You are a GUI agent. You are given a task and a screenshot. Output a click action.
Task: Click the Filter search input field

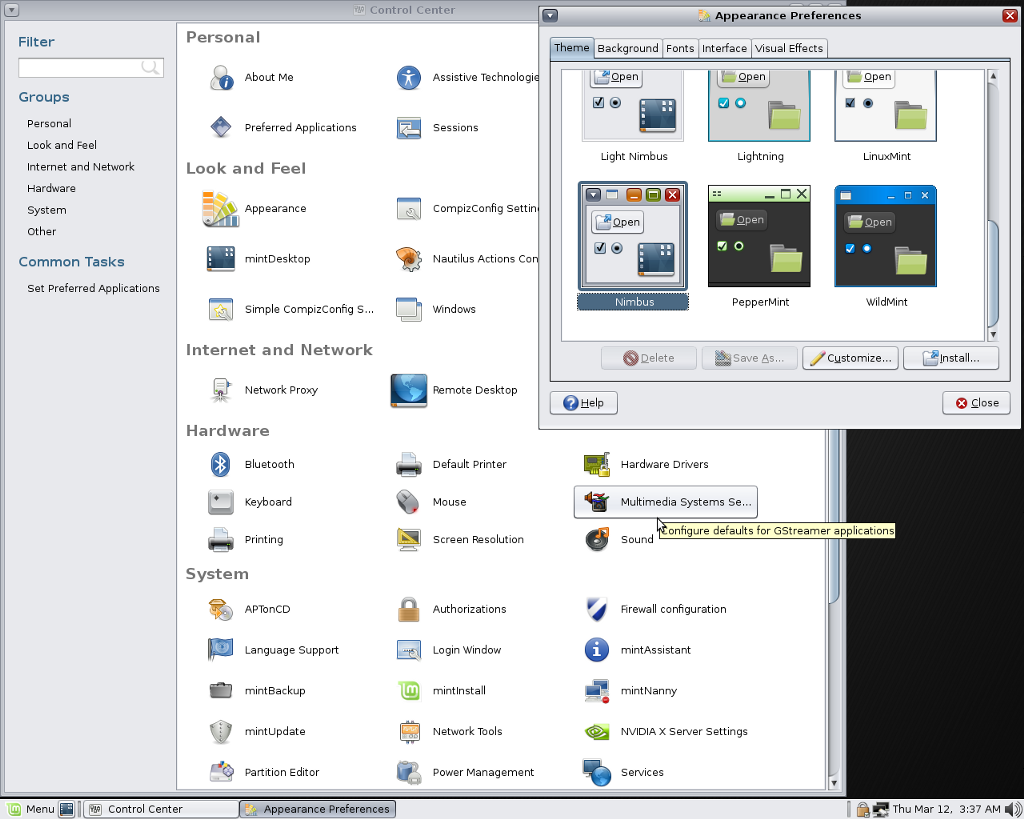91,67
